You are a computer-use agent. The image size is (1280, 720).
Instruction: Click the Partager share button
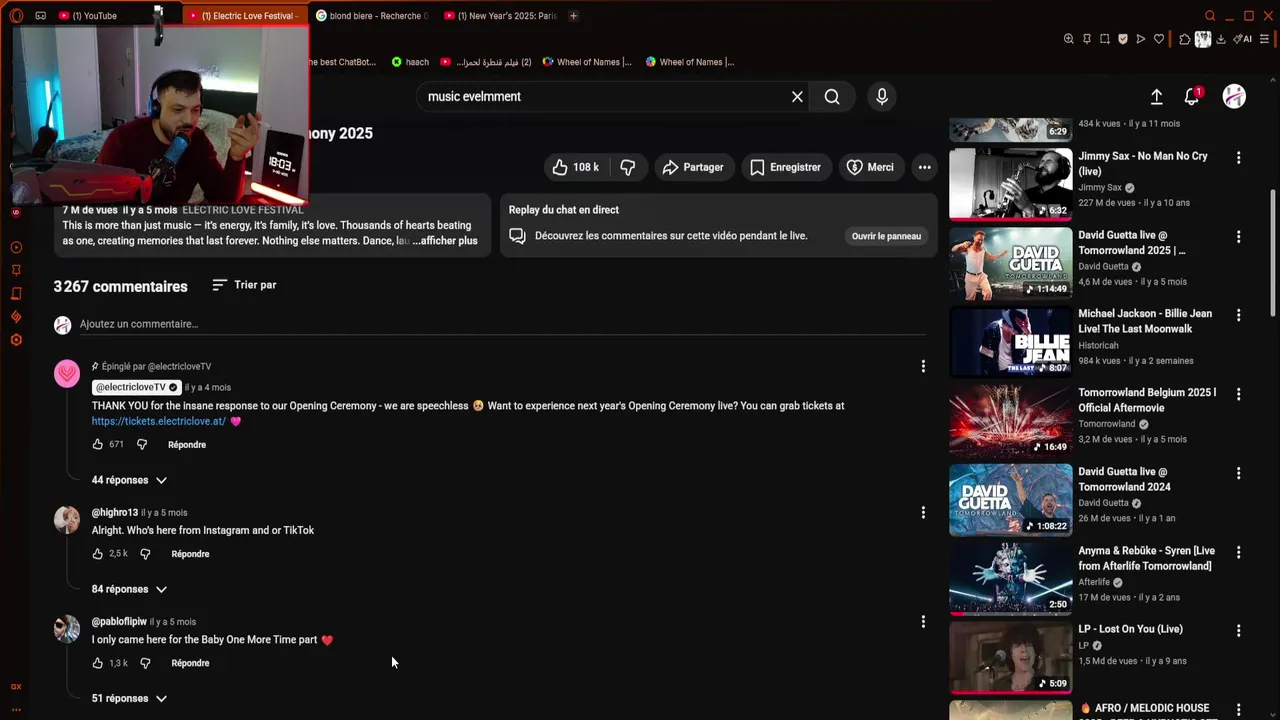click(x=693, y=168)
